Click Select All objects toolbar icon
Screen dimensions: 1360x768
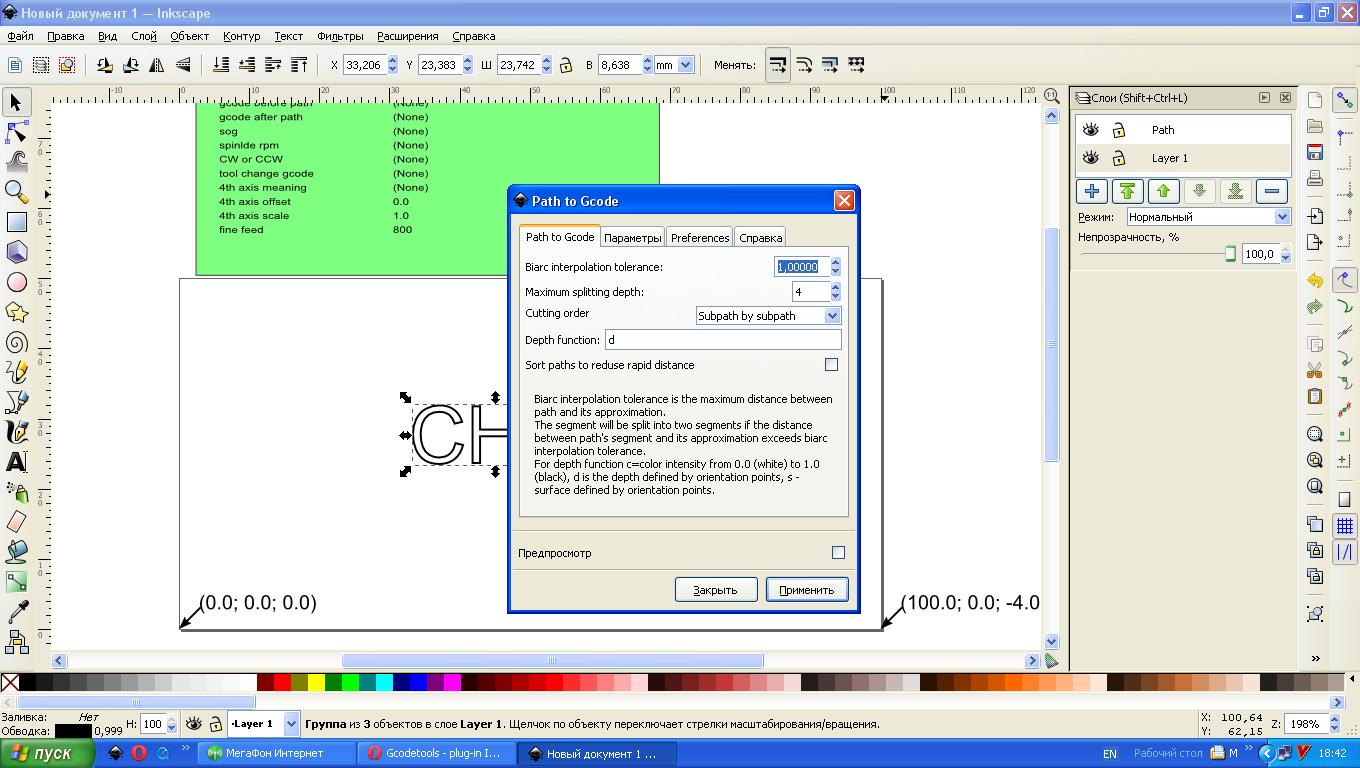click(15, 65)
